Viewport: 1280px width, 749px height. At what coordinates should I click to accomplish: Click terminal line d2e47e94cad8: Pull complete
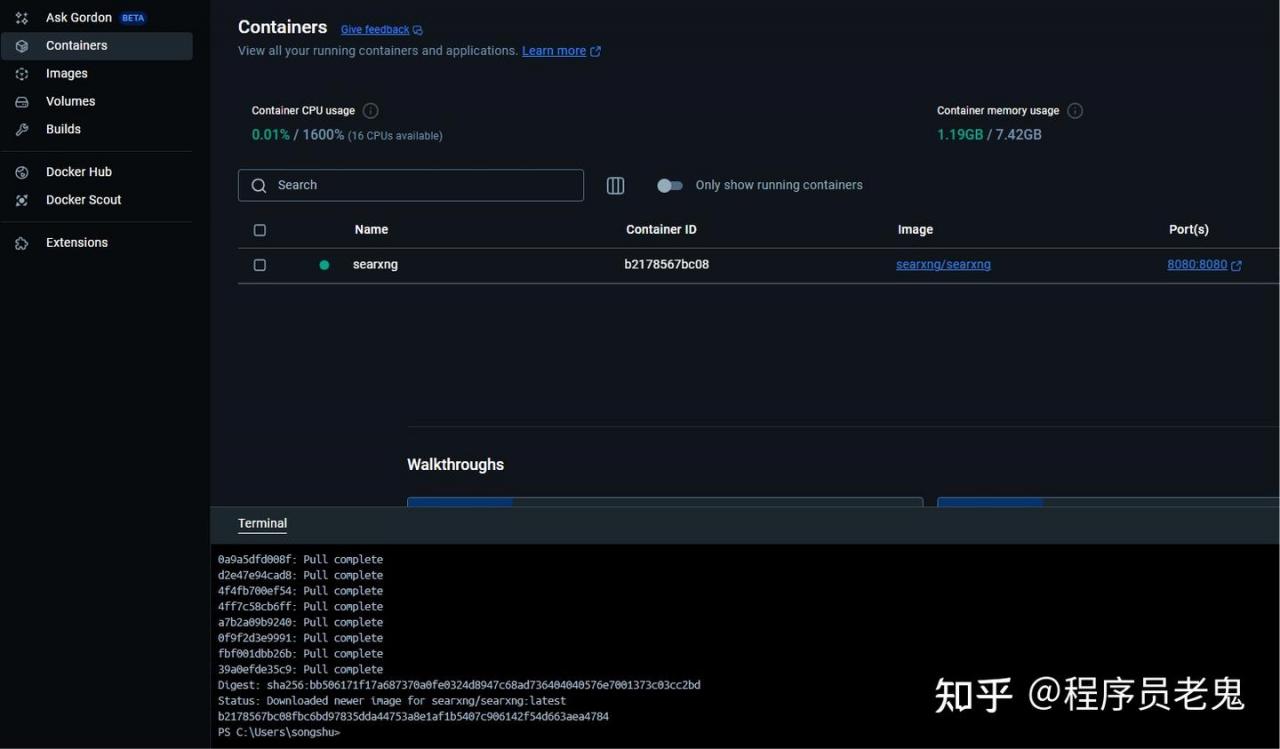[300, 576]
